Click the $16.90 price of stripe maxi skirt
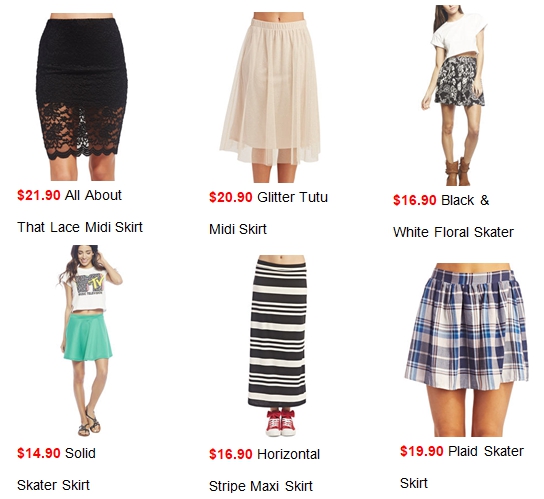This screenshot has height=499, width=544. [x=231, y=454]
